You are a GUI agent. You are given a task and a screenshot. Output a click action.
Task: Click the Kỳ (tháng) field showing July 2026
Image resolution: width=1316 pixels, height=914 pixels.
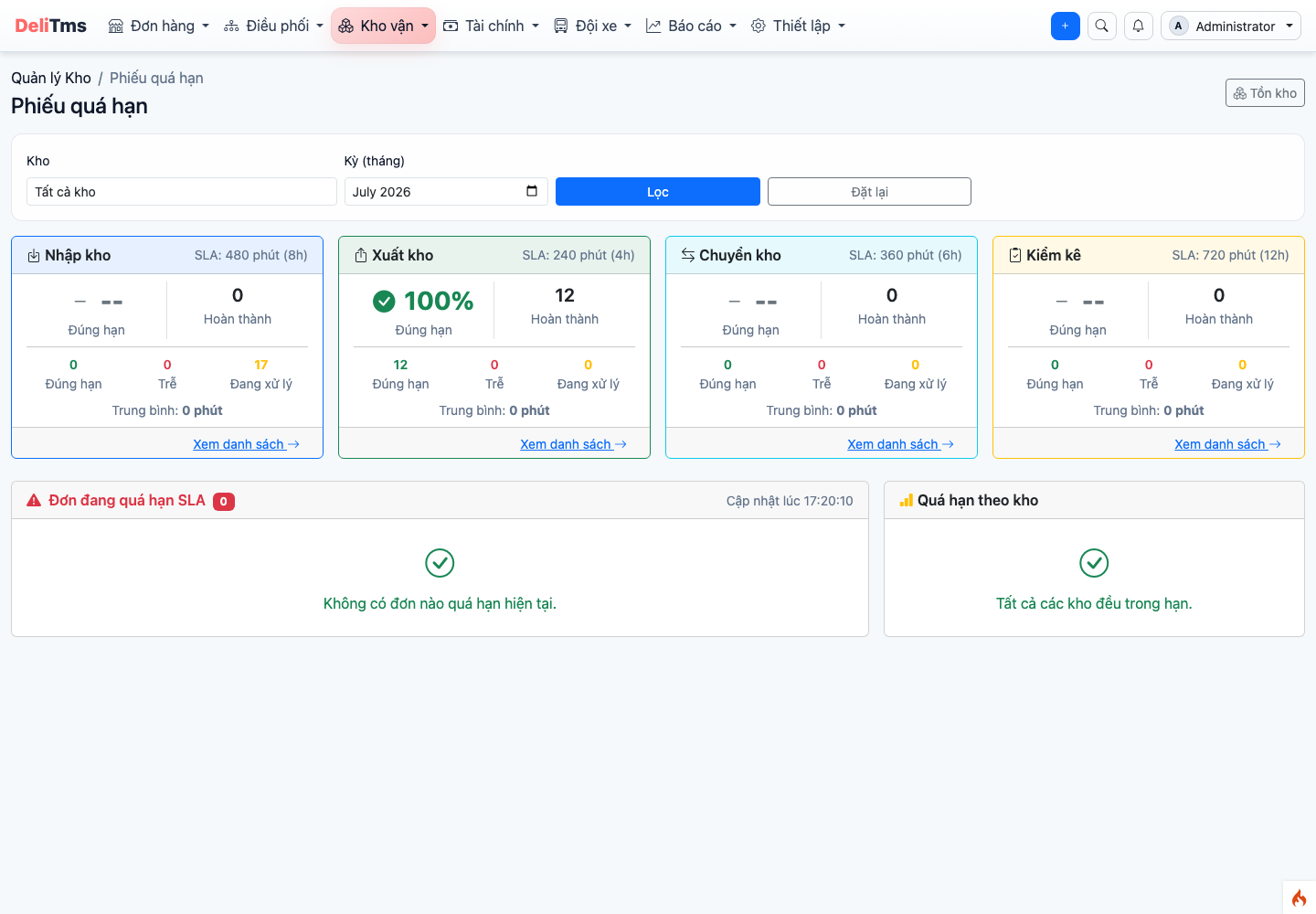tap(446, 191)
